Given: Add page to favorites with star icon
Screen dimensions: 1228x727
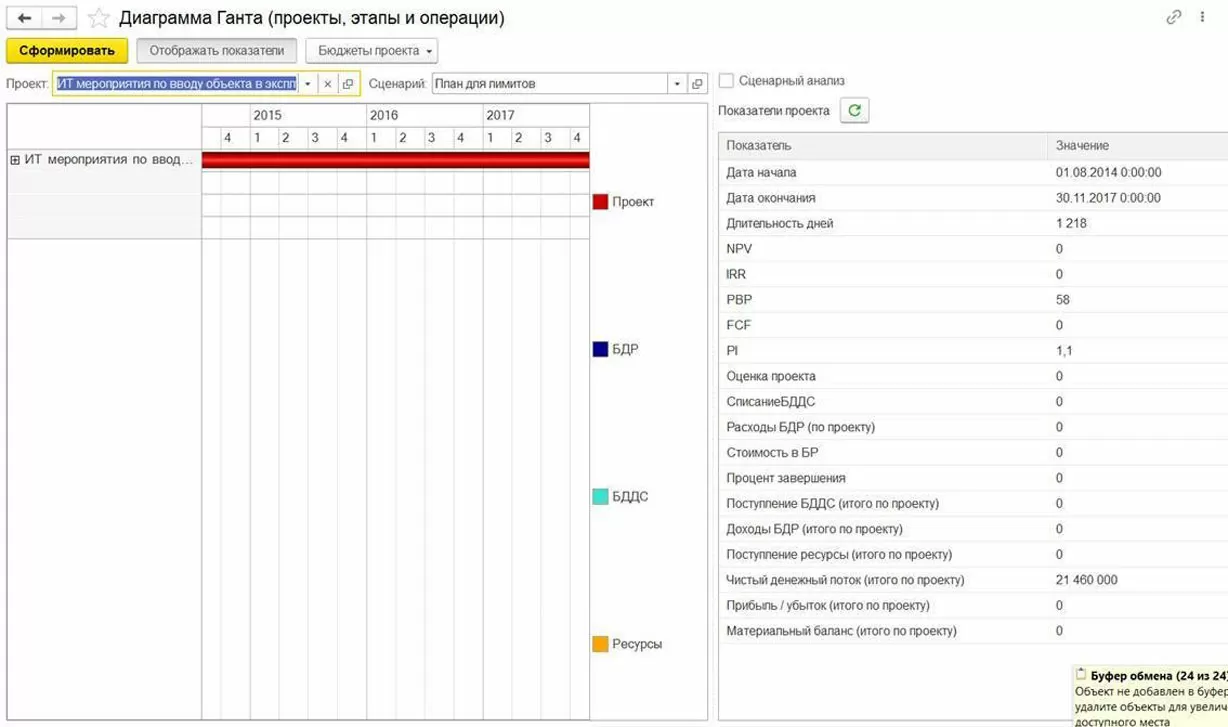Looking at the screenshot, I should click(98, 18).
